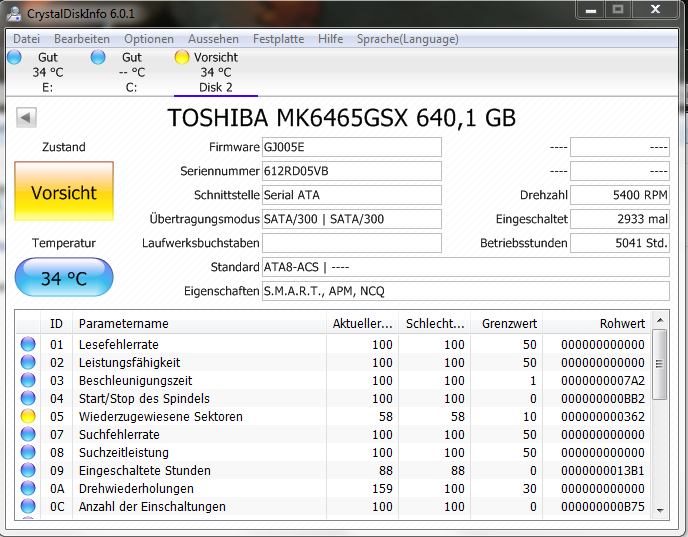Click the Aktueller... column header
The image size is (688, 537).
pos(362,323)
